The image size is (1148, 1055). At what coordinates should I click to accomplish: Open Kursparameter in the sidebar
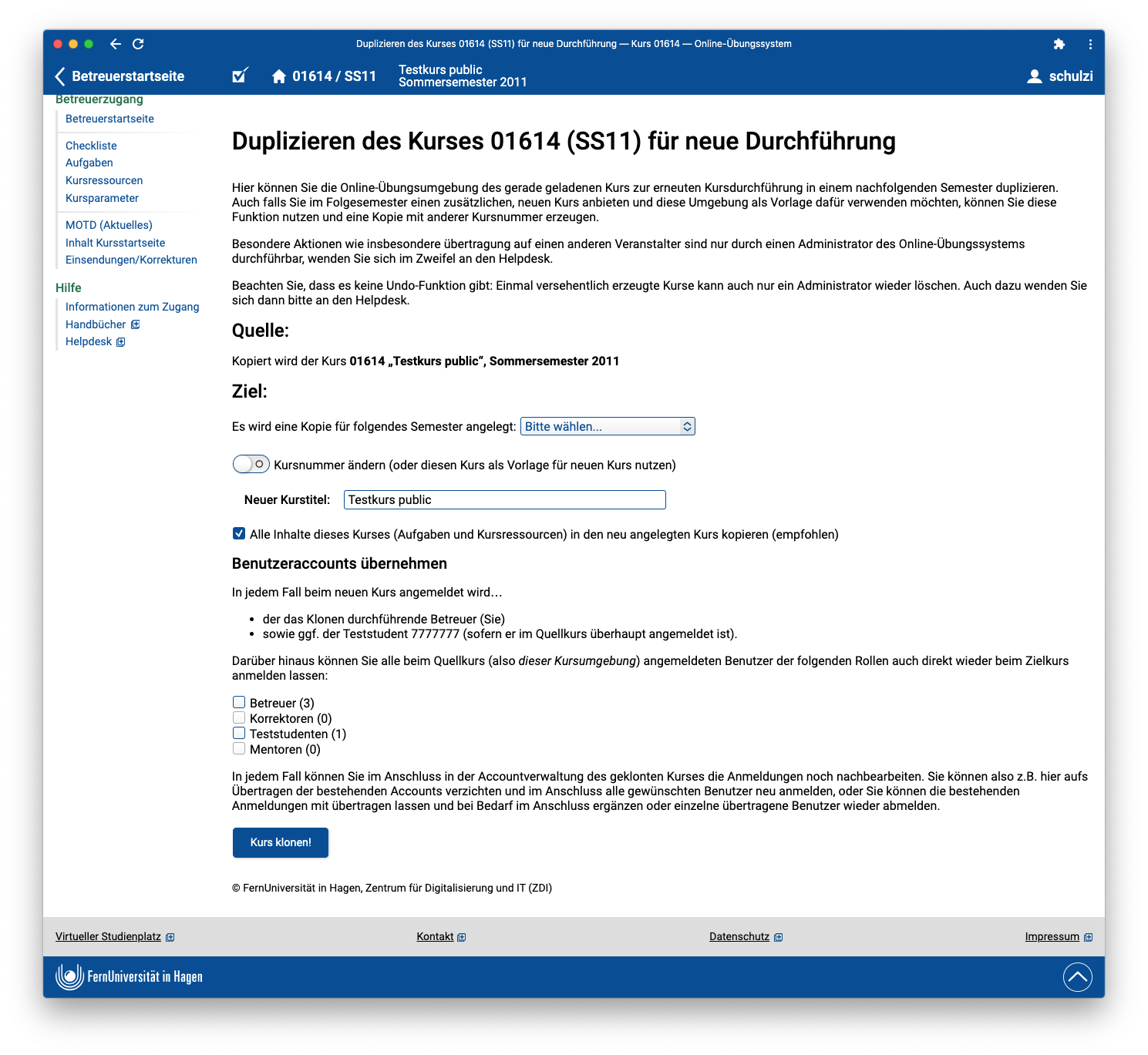(x=102, y=198)
